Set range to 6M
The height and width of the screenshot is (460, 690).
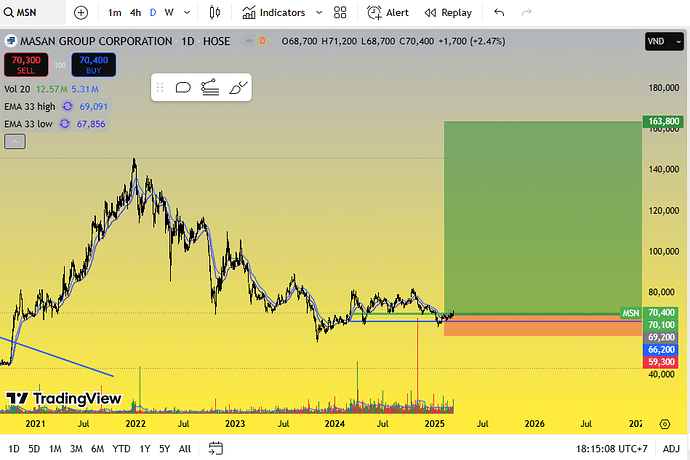pos(97,449)
